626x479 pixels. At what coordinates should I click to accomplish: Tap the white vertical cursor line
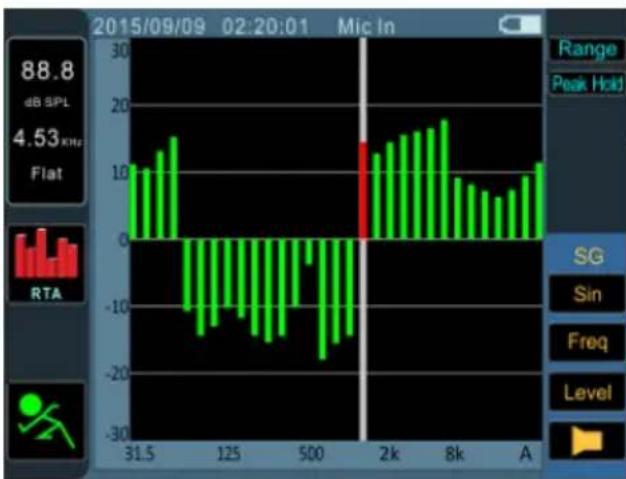363,339
